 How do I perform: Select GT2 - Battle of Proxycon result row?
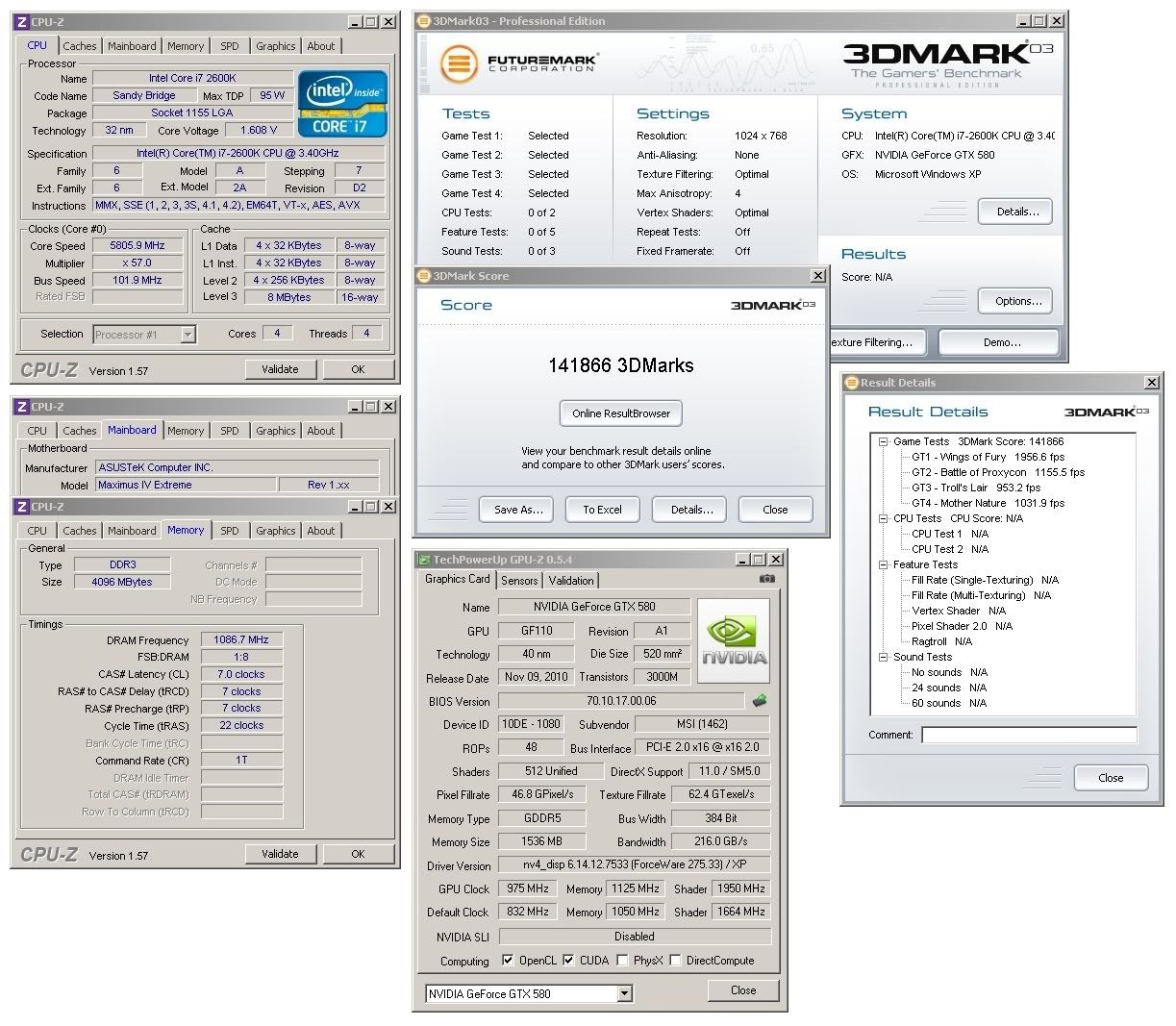click(998, 472)
